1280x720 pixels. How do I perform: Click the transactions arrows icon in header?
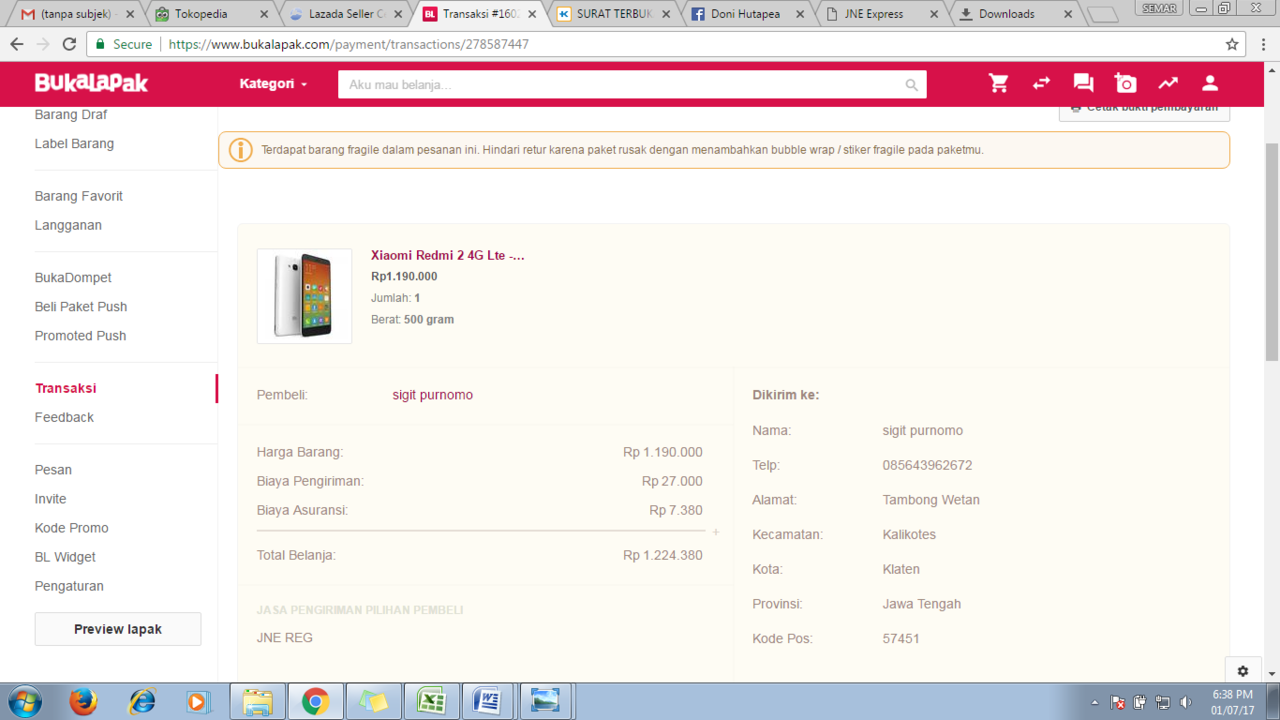(1041, 84)
